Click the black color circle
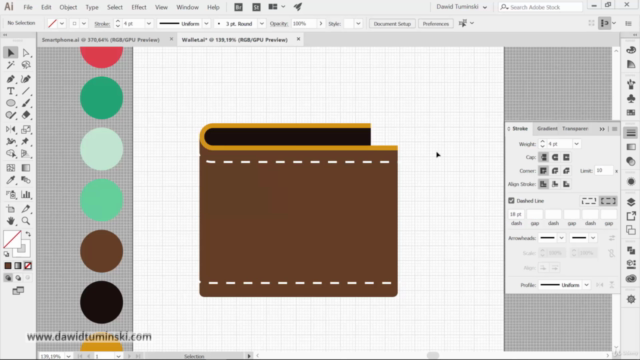Image resolution: width=640 pixels, height=360 pixels. click(102, 302)
